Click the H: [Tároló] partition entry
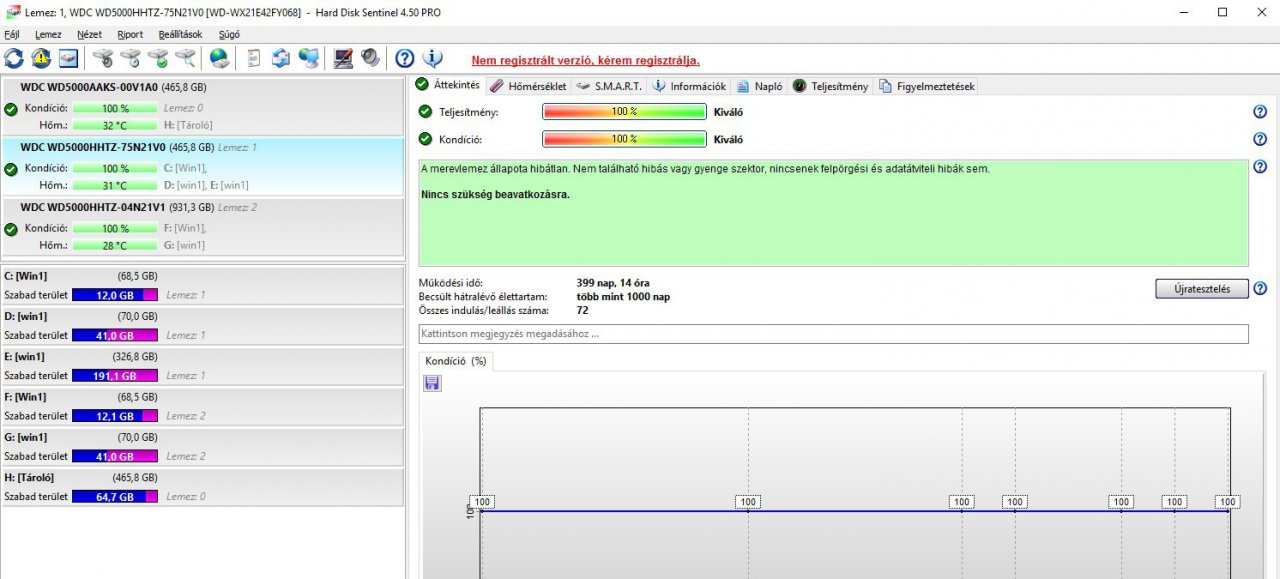This screenshot has width=1280, height=579. (x=203, y=486)
